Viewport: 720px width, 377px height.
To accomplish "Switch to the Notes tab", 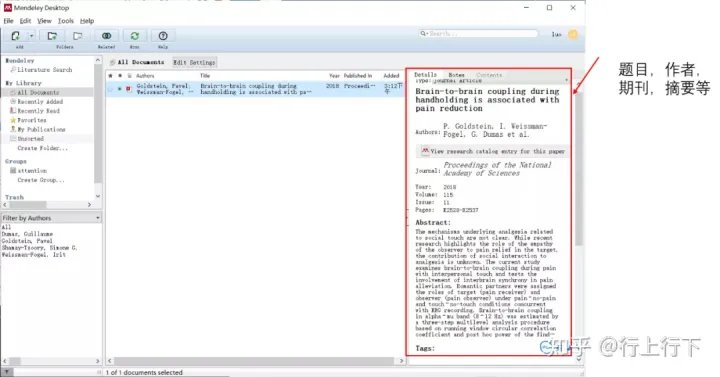I will tap(456, 74).
